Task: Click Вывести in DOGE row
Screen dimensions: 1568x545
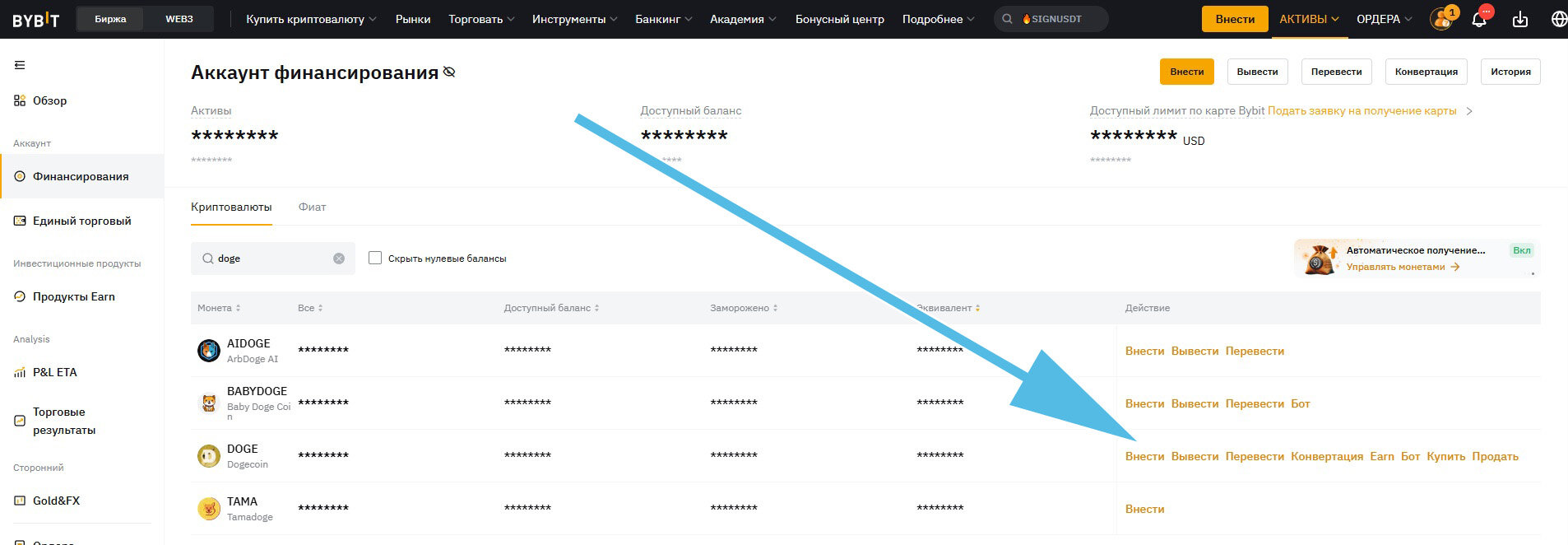Action: (1195, 456)
